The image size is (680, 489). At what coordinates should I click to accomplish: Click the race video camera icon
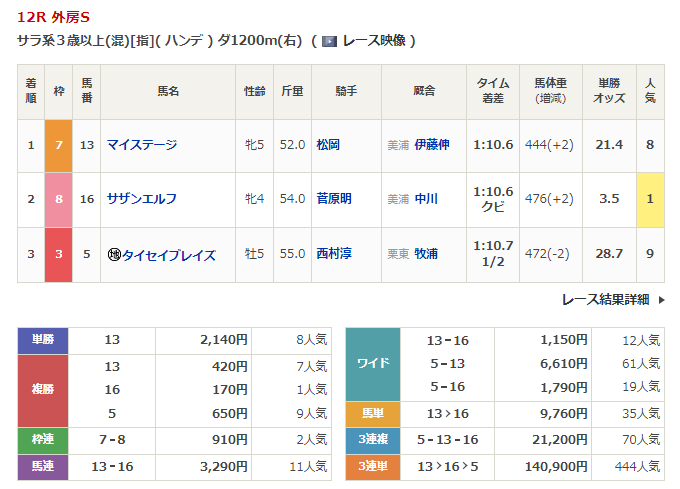[x=329, y=41]
